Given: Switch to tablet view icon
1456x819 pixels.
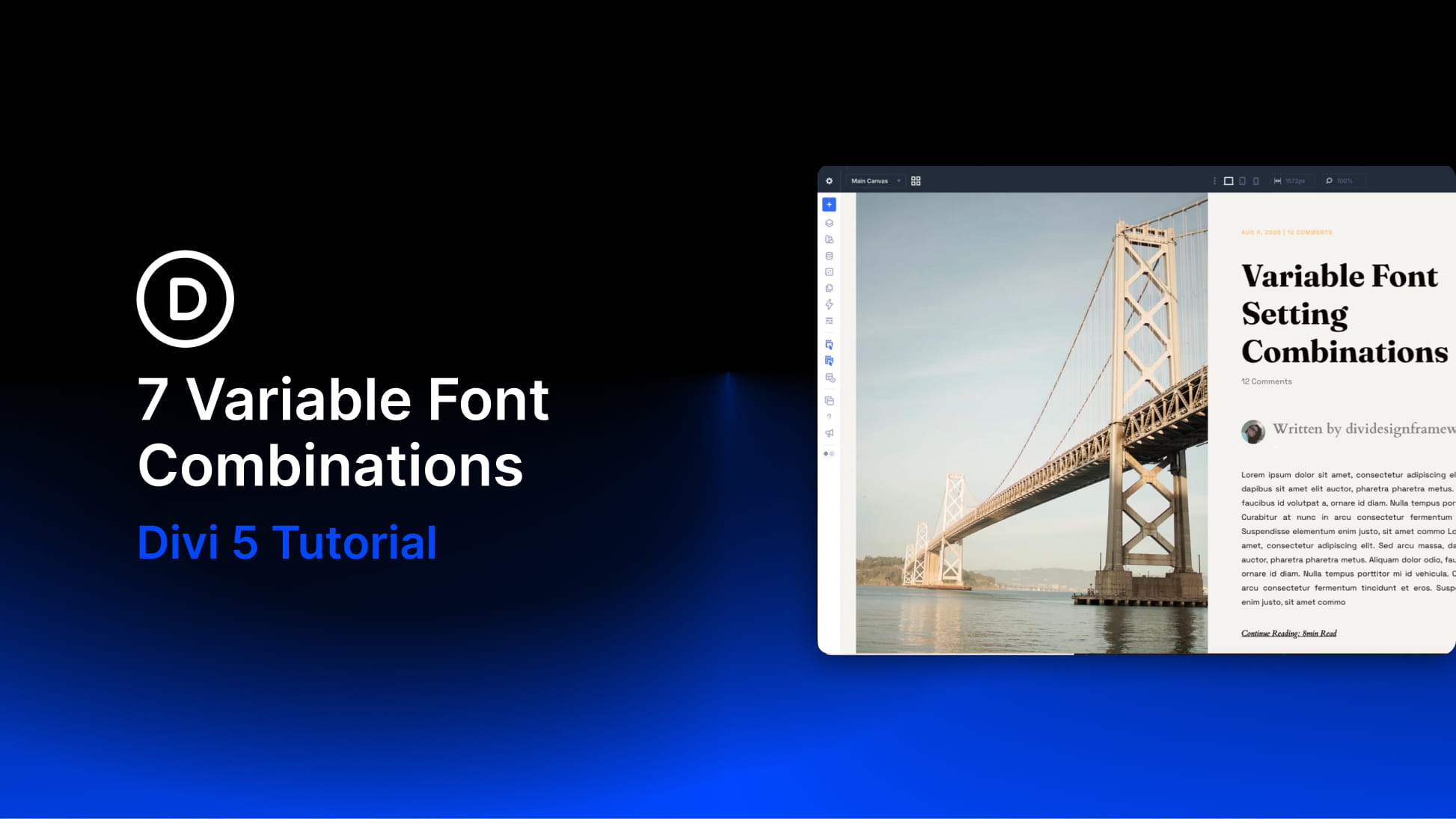Looking at the screenshot, I should [1243, 181].
